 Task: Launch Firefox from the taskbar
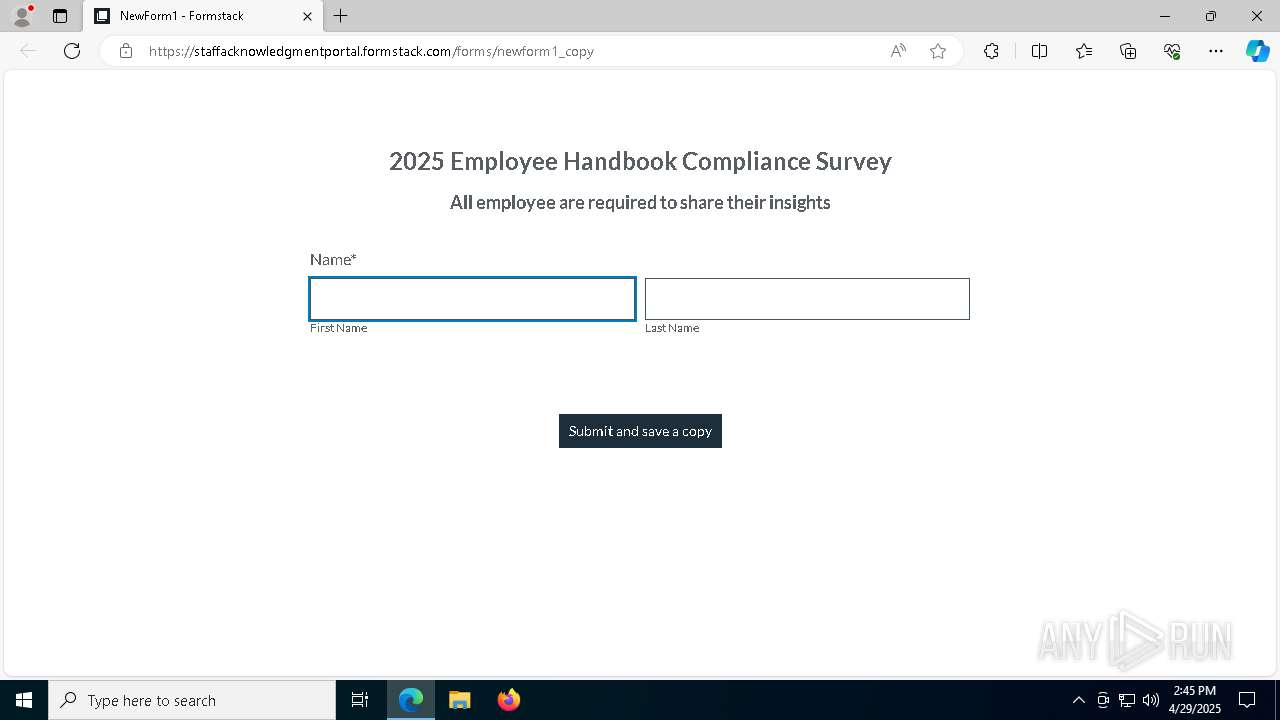point(509,700)
